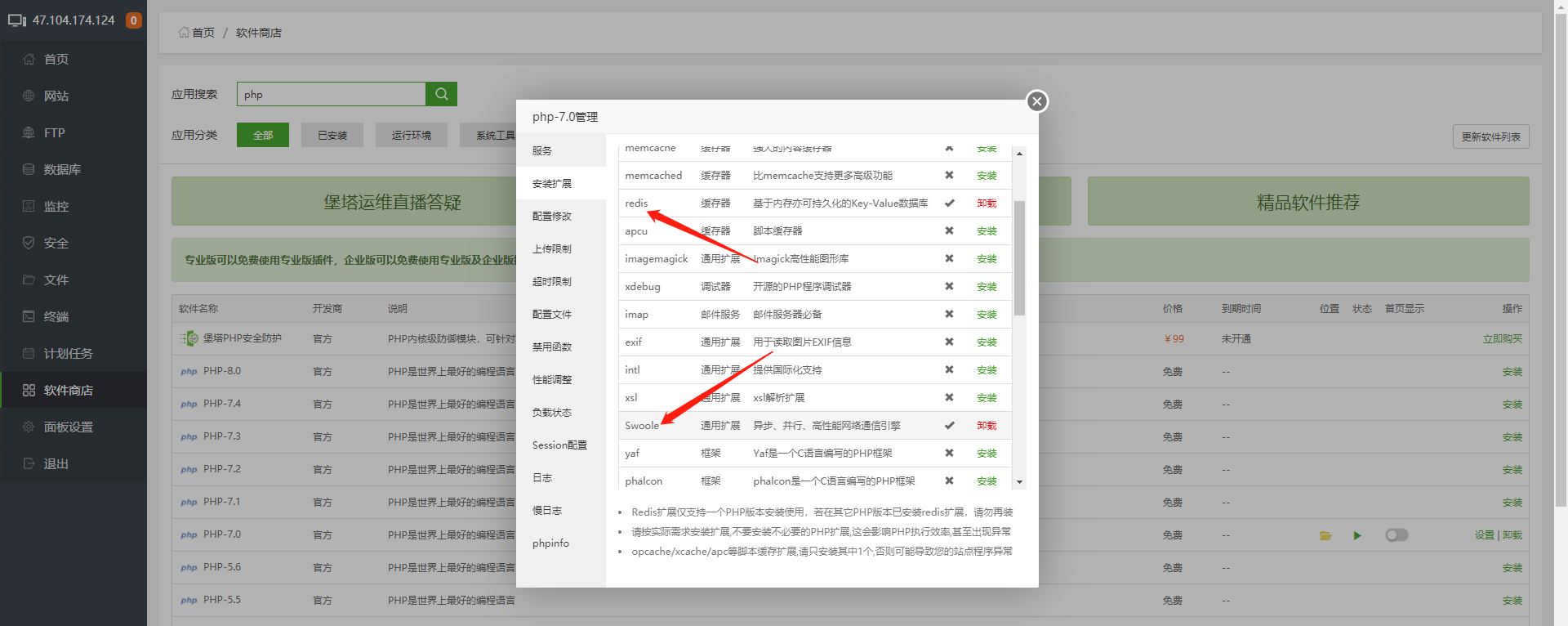The image size is (1568, 626).
Task: Uninstall the redis extension
Action: pos(987,203)
